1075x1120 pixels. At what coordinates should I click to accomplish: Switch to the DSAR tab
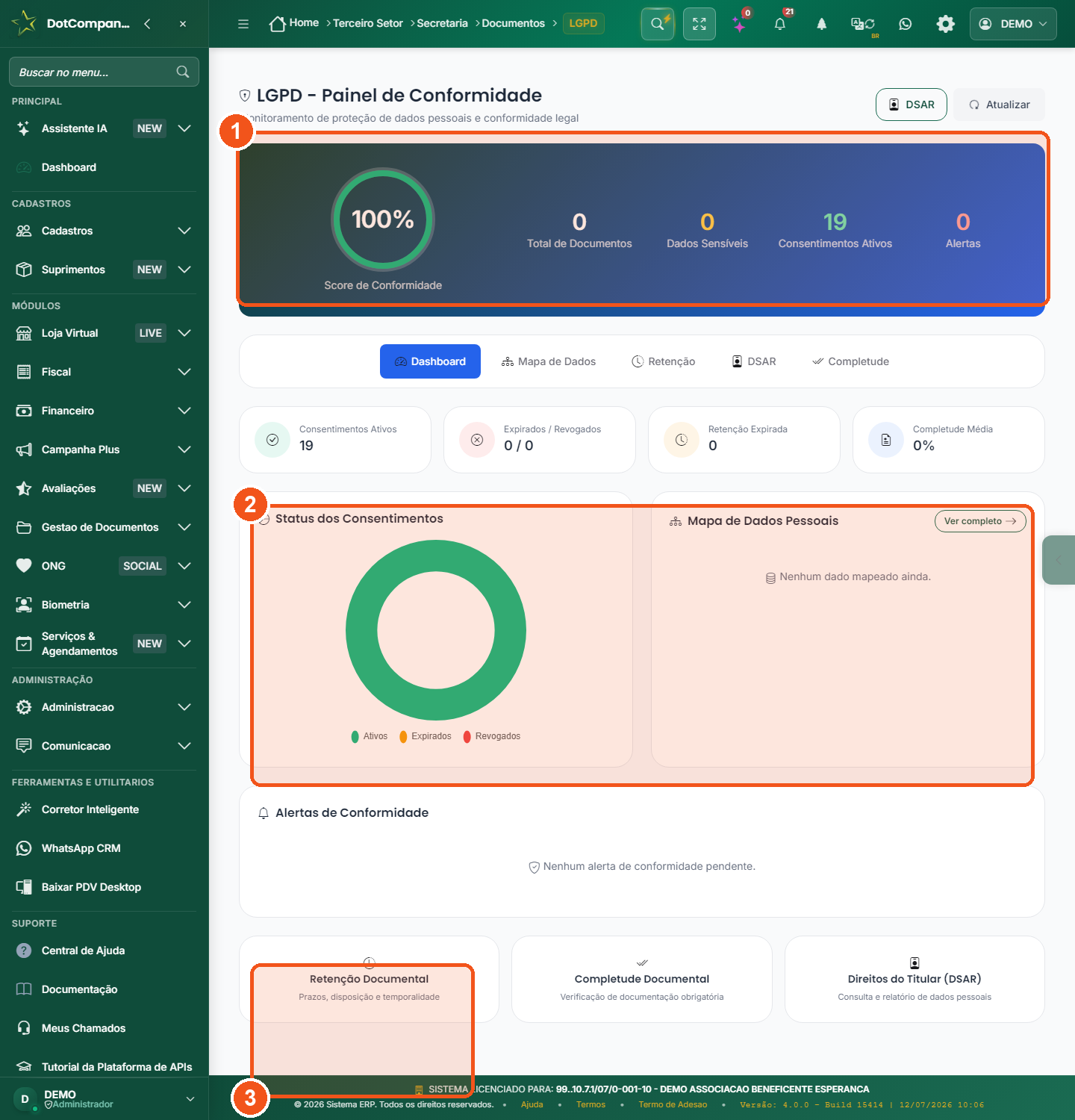(754, 361)
